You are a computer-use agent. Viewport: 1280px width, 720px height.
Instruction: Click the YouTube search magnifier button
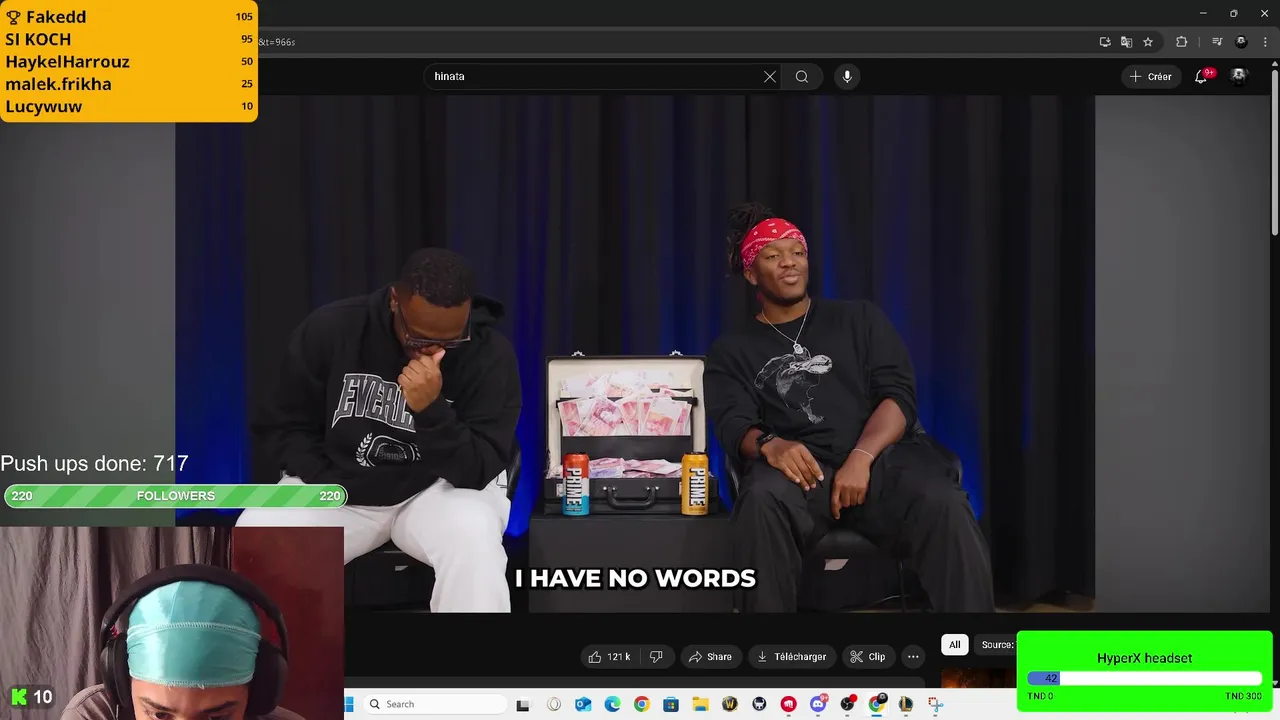[801, 76]
